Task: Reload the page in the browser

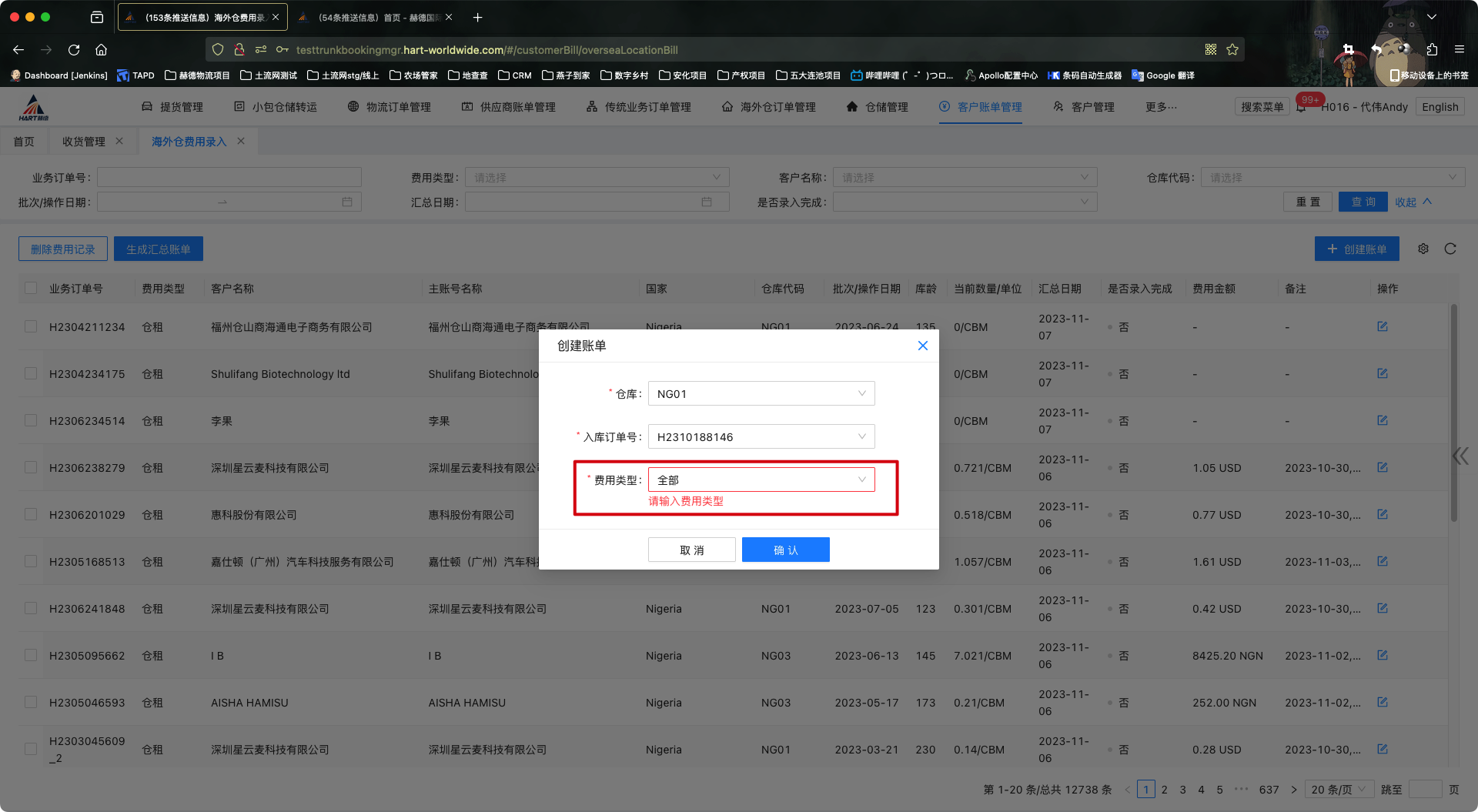Action: pyautogui.click(x=74, y=50)
